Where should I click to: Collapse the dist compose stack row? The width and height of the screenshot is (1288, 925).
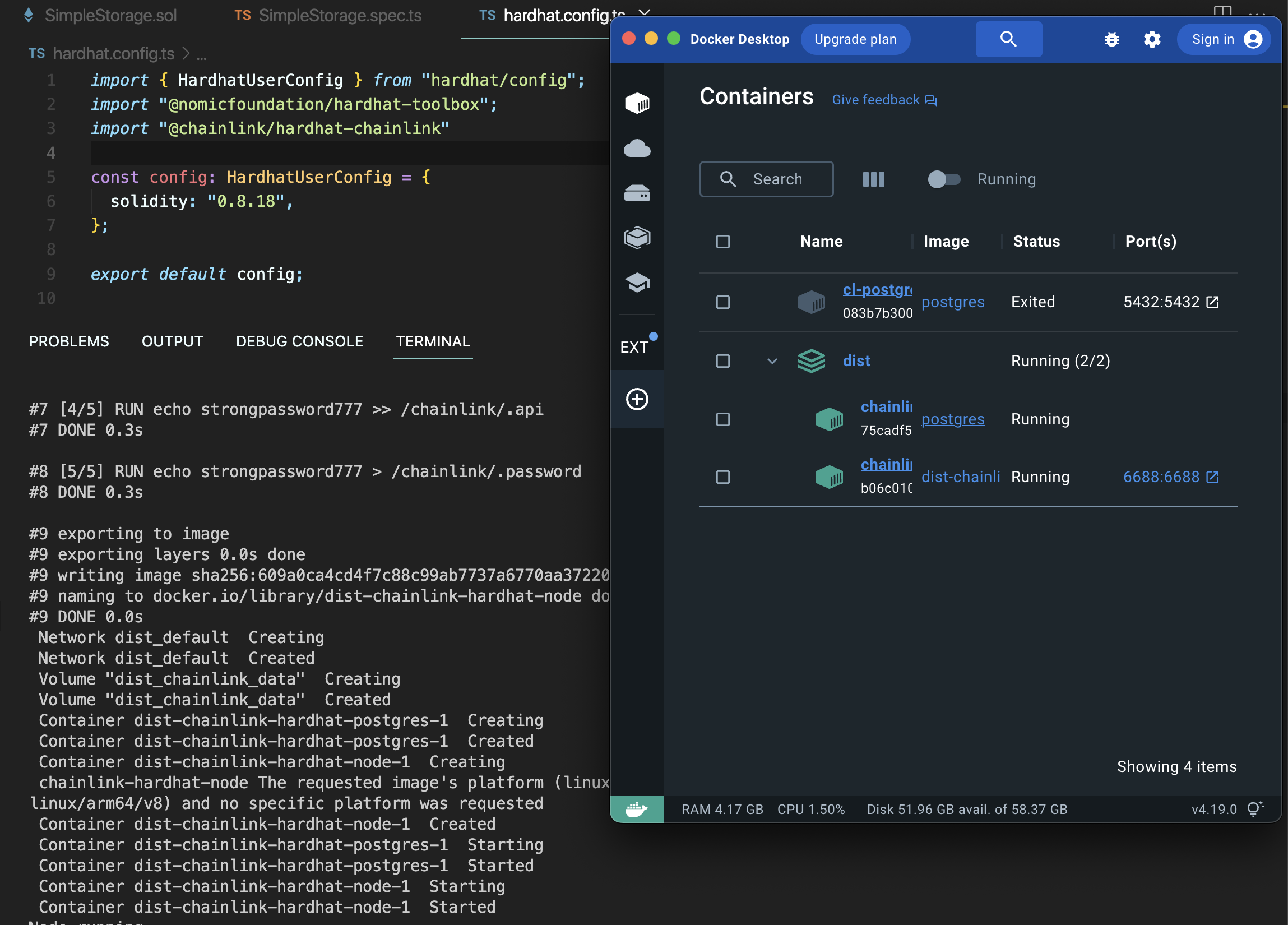point(772,362)
